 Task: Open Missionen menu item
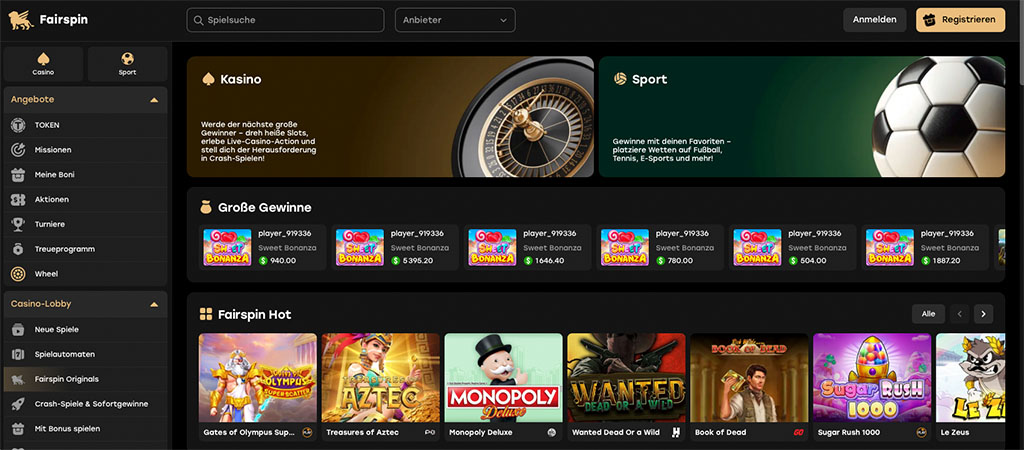click(x=86, y=150)
